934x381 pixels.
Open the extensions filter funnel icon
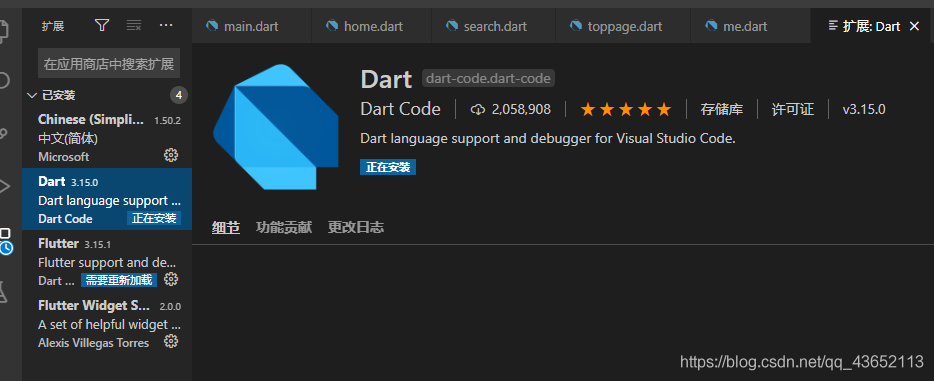point(102,25)
